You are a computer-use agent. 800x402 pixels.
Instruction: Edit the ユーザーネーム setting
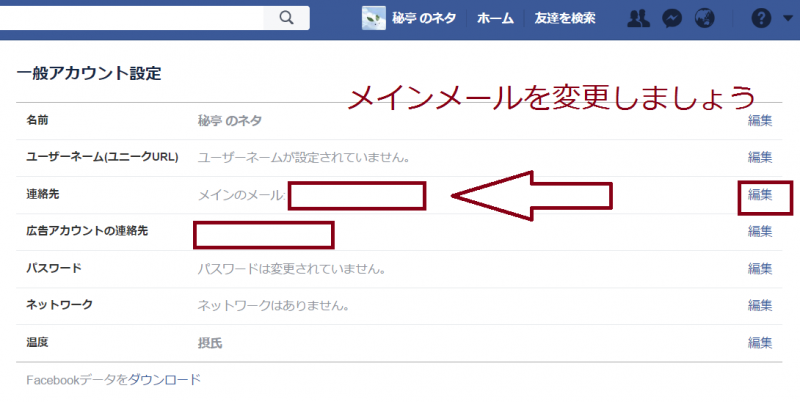760,157
